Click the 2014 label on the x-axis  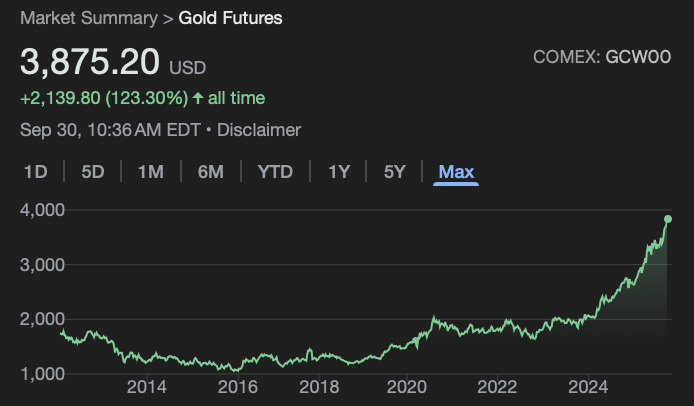click(146, 387)
